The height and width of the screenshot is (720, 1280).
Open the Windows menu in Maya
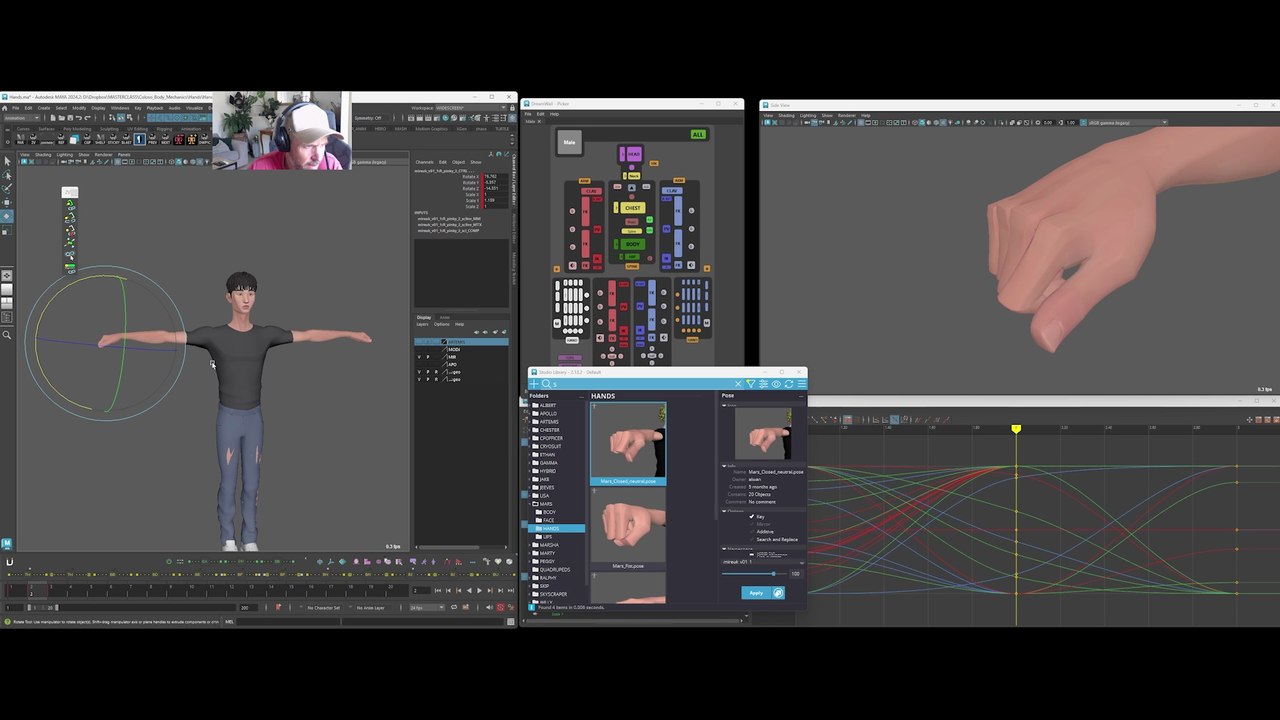(x=119, y=108)
